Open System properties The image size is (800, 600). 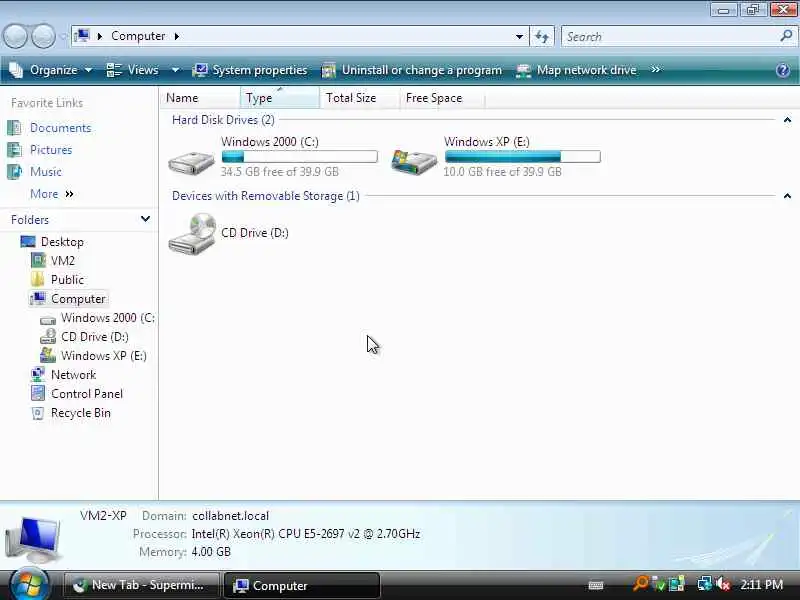pyautogui.click(x=250, y=70)
